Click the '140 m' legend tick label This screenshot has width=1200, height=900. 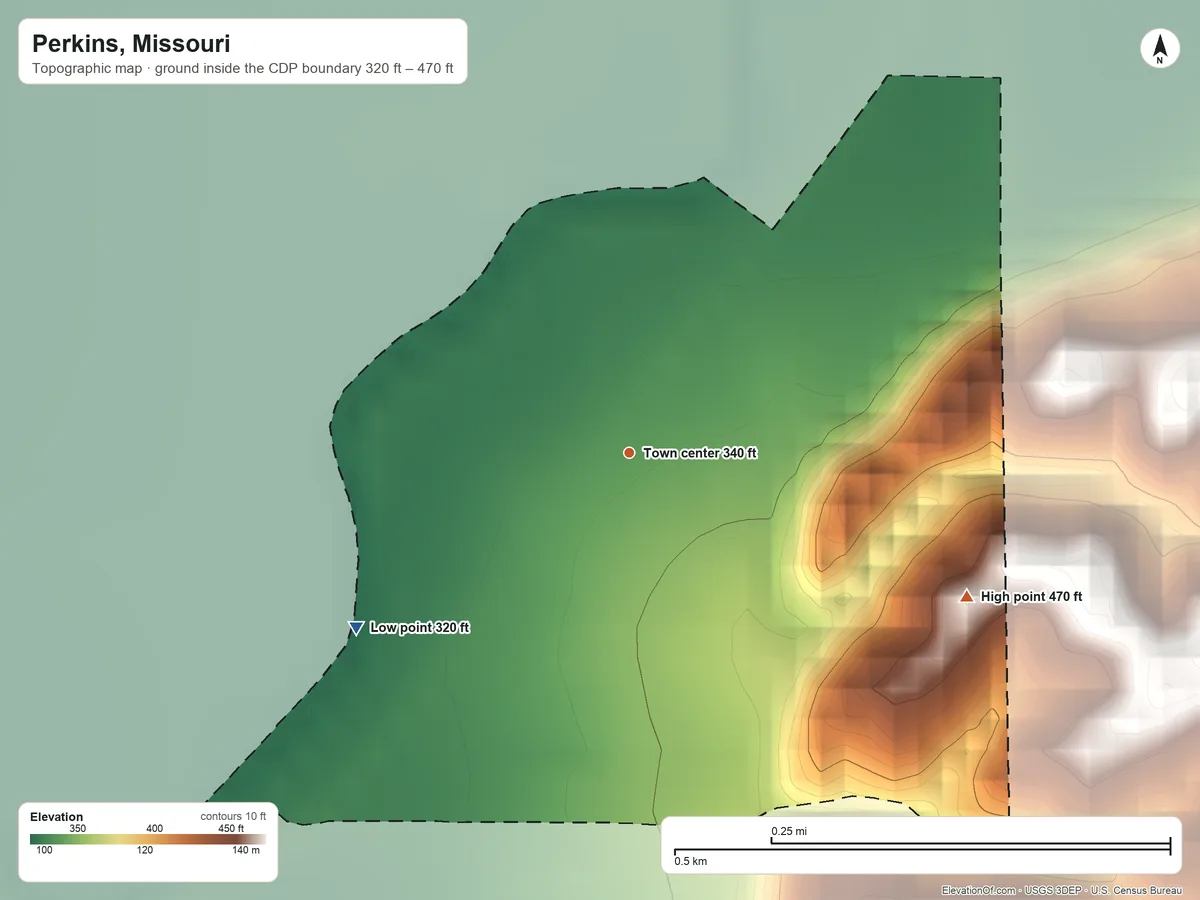point(245,851)
